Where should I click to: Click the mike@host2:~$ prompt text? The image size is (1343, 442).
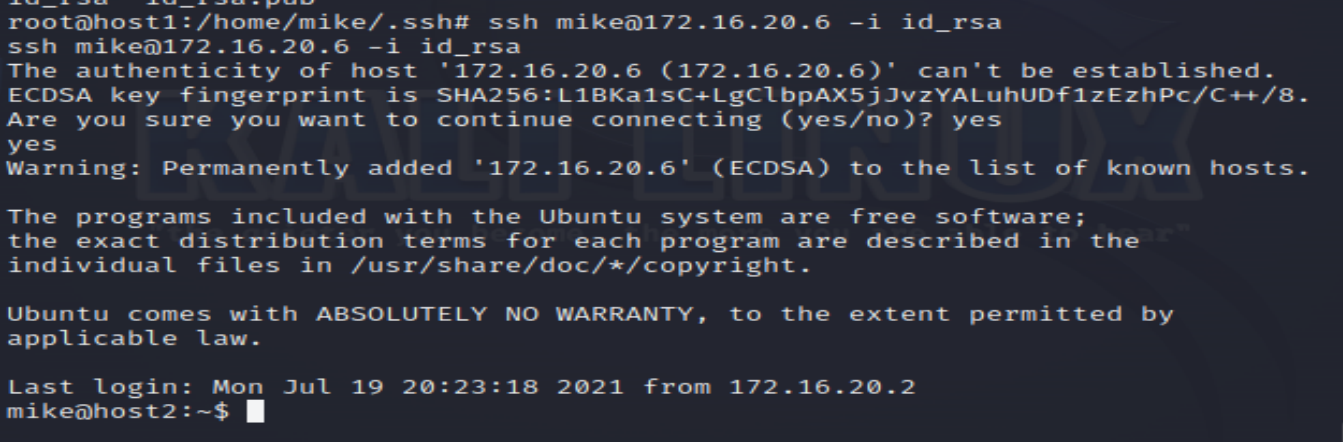pyautogui.click(x=118, y=411)
